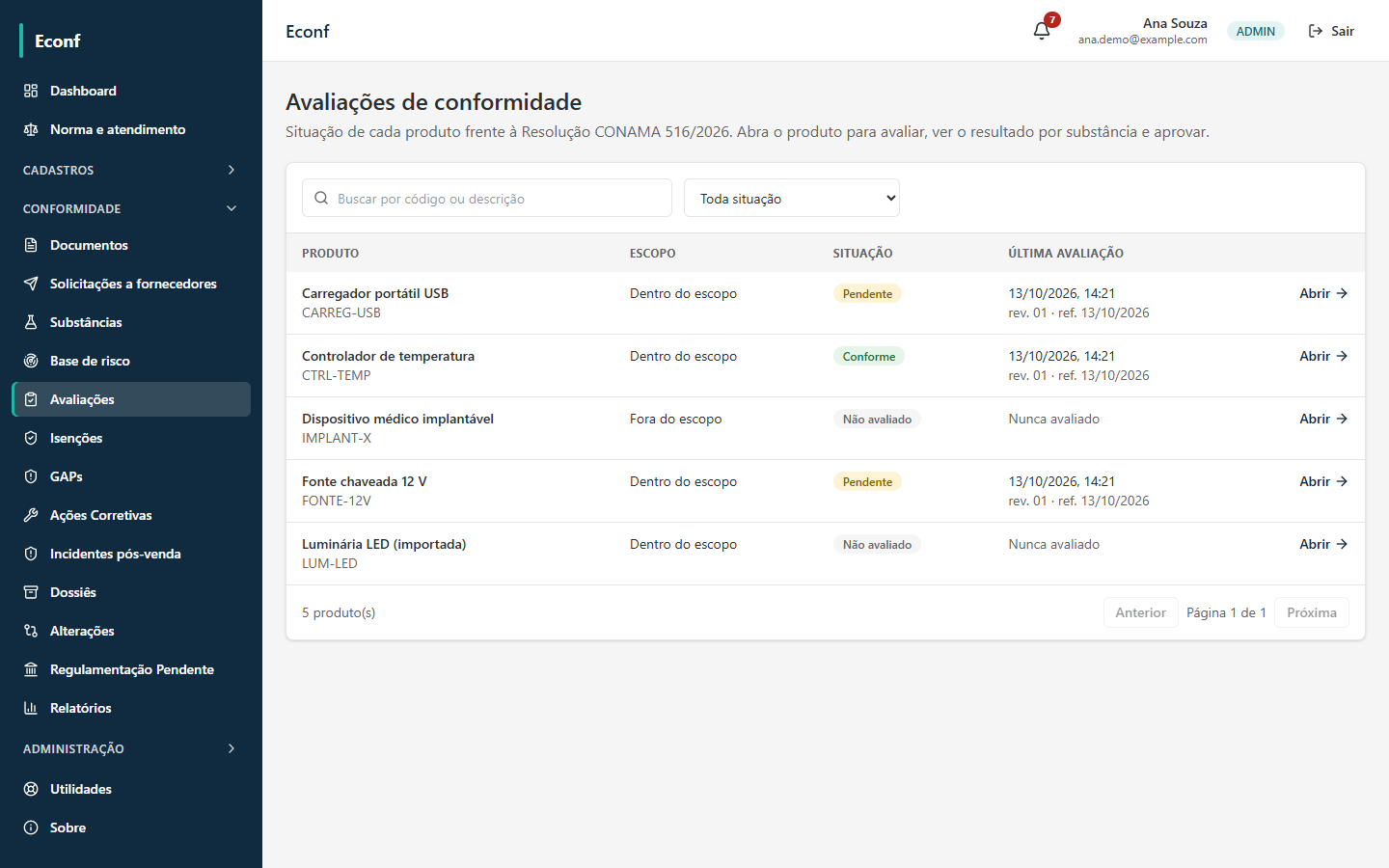Image resolution: width=1389 pixels, height=868 pixels.
Task: Click the Substâncias flask icon
Action: coord(31,322)
